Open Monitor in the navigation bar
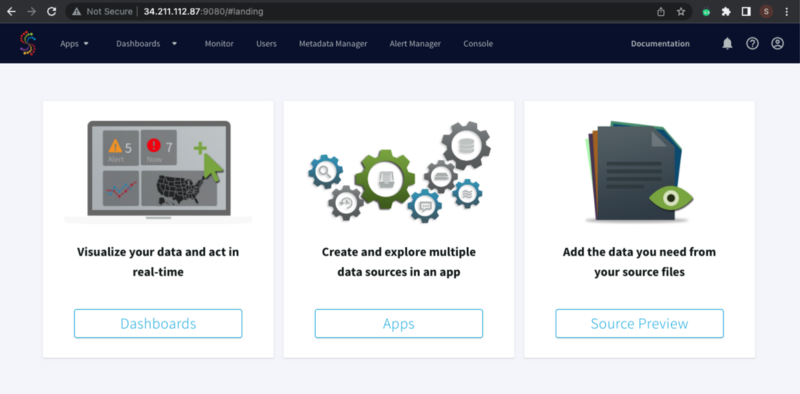Screen dimensions: 800x394 tap(219, 44)
